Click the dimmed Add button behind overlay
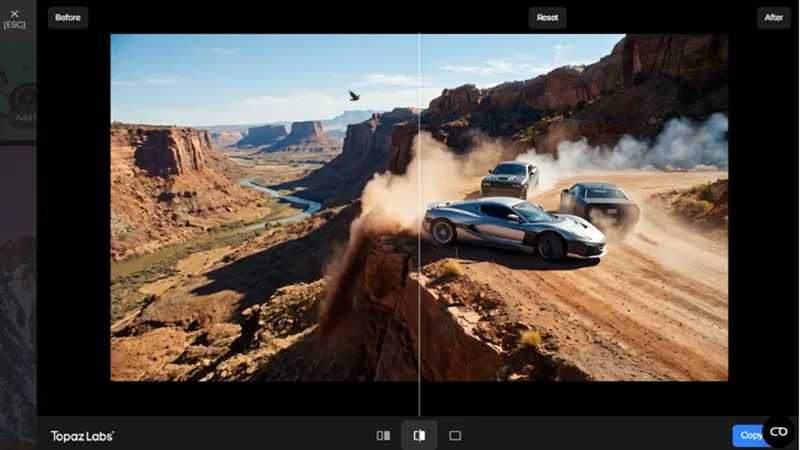 coord(24,117)
